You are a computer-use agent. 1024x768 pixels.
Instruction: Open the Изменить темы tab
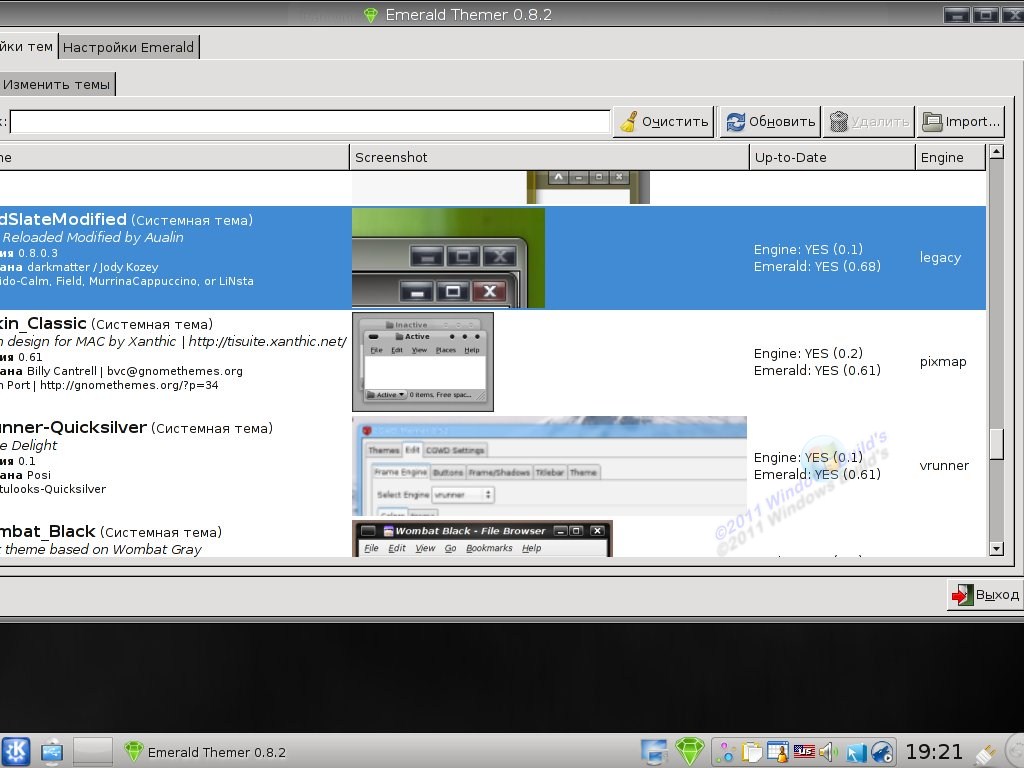[x=56, y=84]
